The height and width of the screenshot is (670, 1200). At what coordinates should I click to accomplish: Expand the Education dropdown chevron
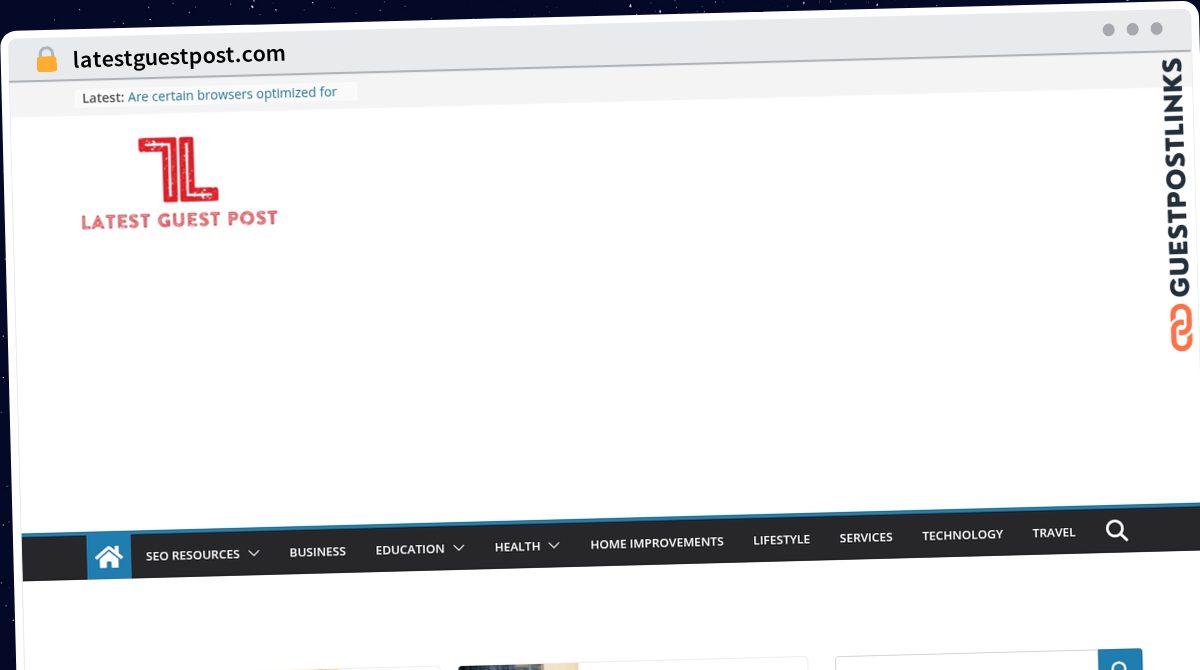pyautogui.click(x=459, y=548)
